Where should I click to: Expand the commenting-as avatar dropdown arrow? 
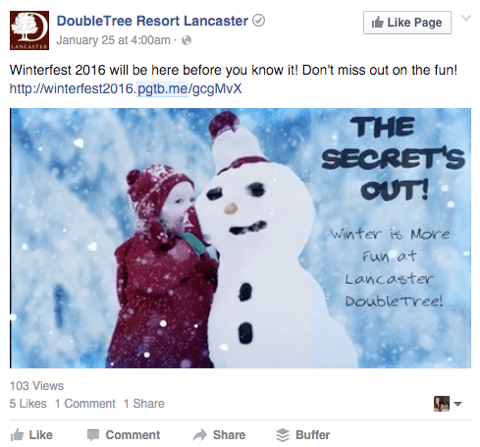[x=458, y=404]
